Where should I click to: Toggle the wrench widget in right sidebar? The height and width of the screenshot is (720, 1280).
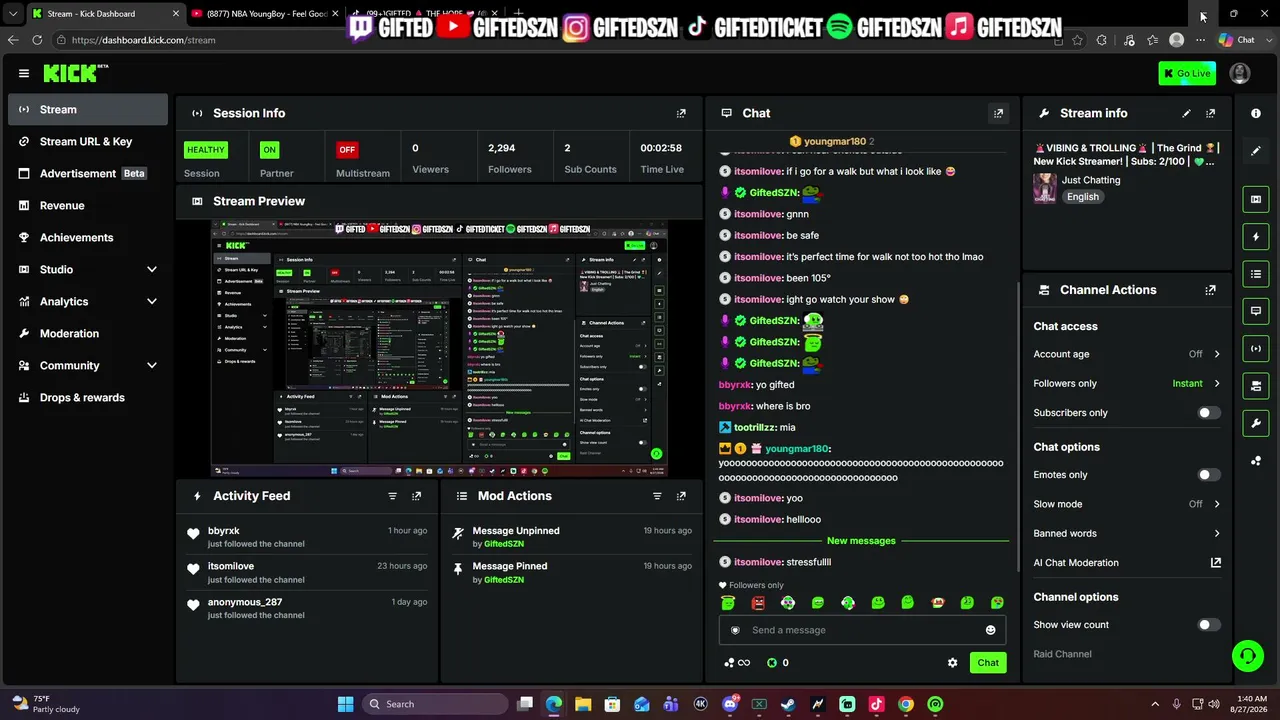tap(1256, 423)
